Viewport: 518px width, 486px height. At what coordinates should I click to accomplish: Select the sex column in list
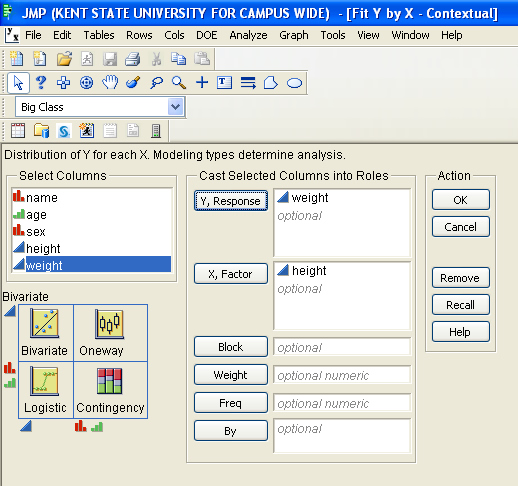point(92,231)
